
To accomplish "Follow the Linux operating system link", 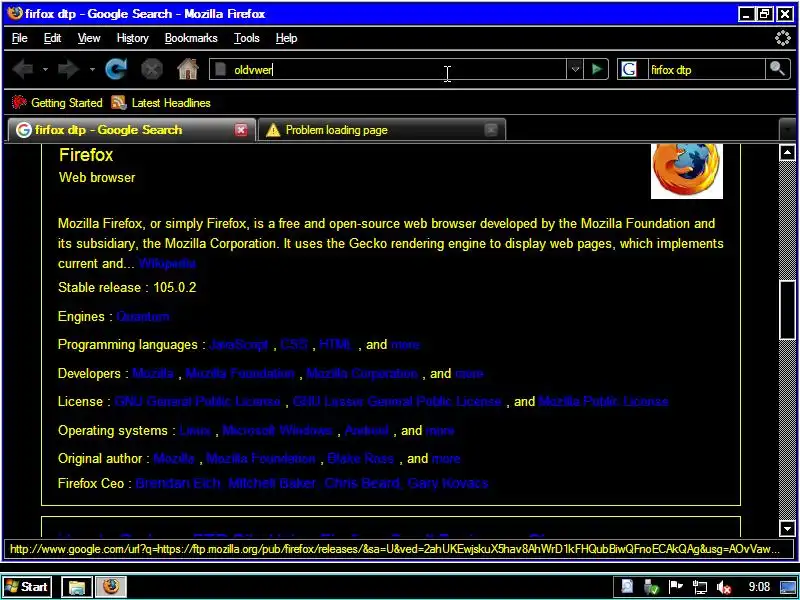I will pyautogui.click(x=195, y=431).
